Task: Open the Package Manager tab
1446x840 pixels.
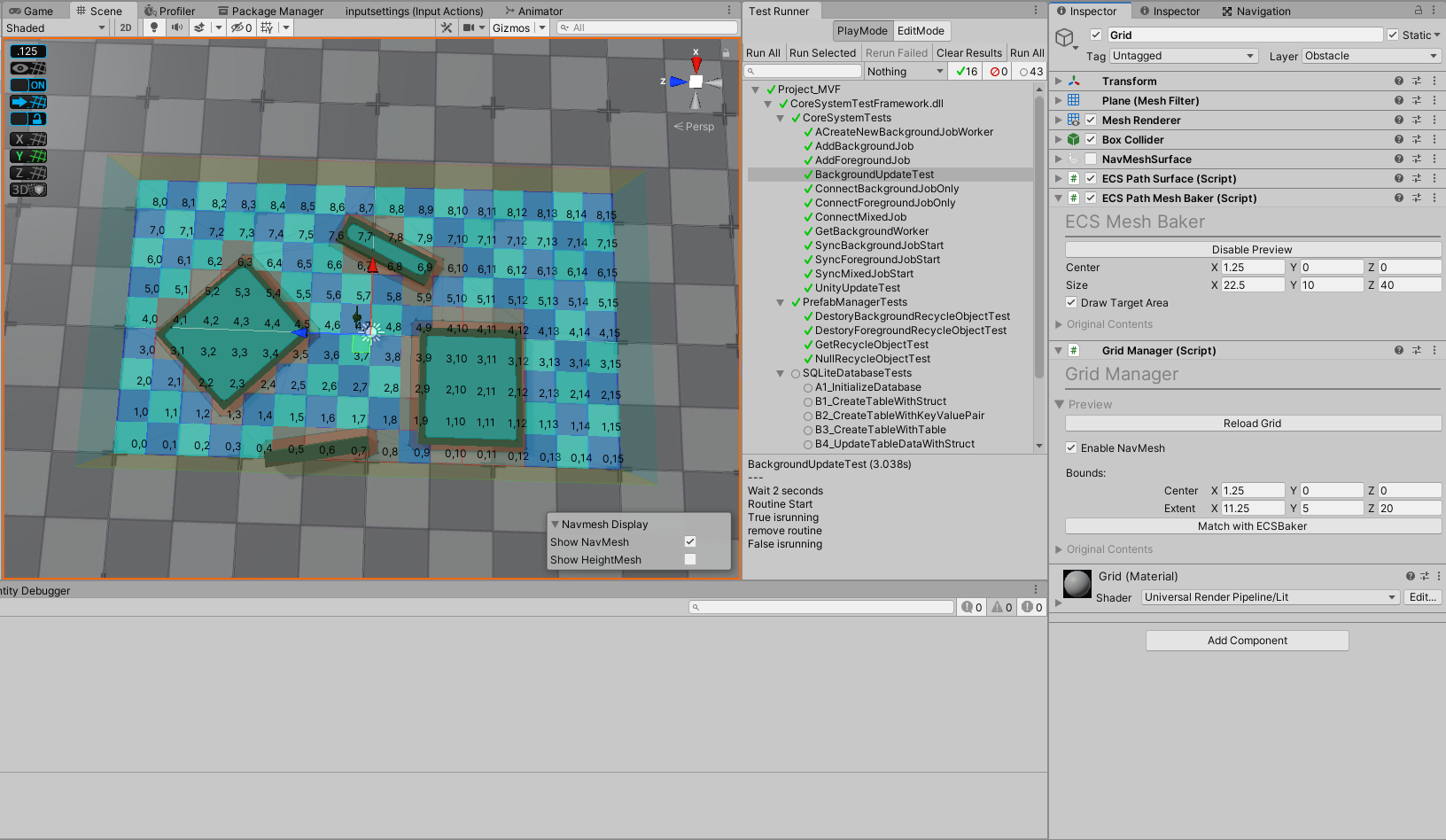Action: tap(269, 11)
